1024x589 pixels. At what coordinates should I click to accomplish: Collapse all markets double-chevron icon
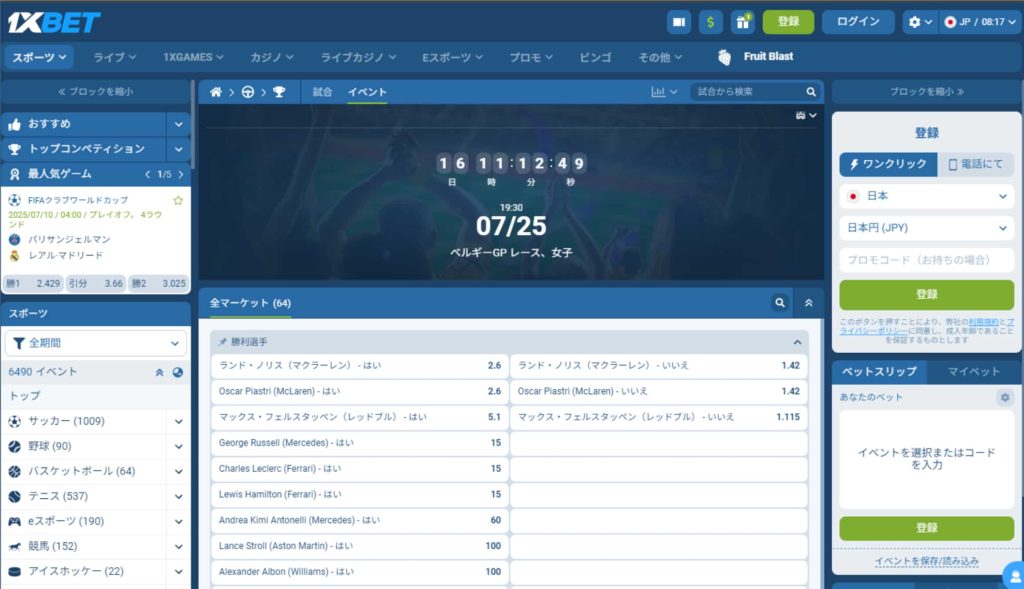point(808,303)
